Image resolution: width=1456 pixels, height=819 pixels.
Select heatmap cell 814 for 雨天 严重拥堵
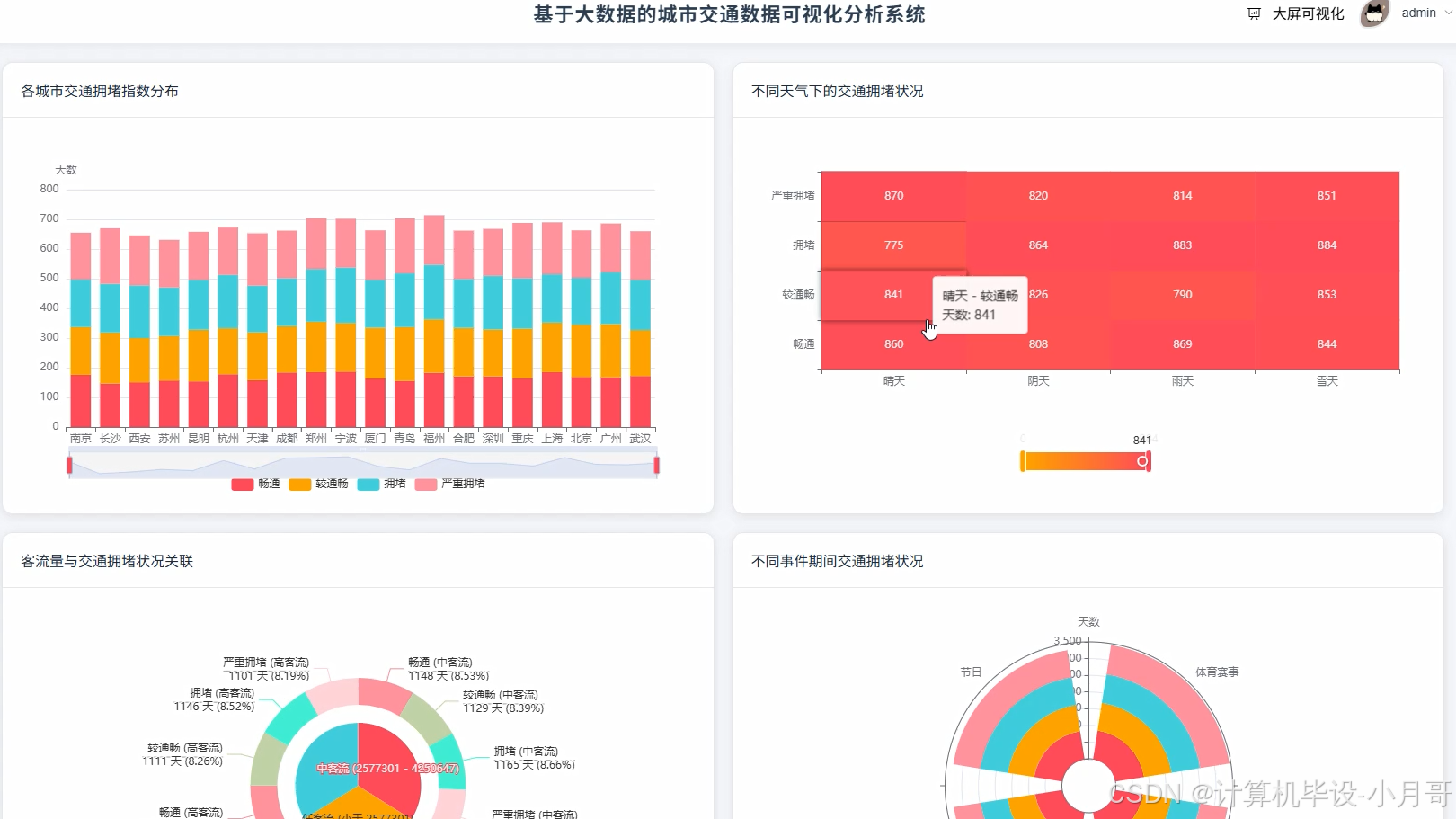click(x=1183, y=196)
